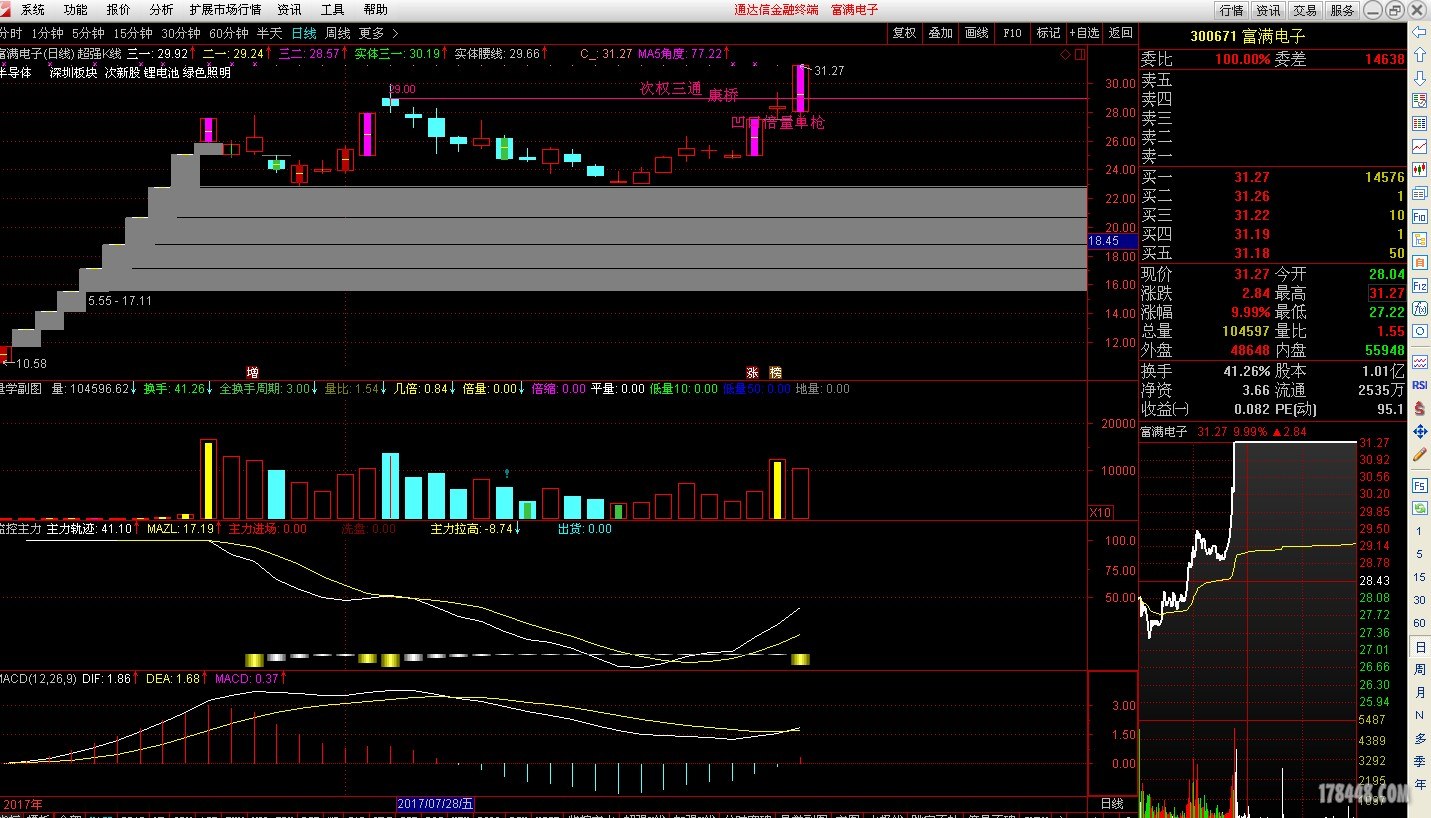Open the 工具 menu
The height and width of the screenshot is (818, 1431).
point(333,10)
